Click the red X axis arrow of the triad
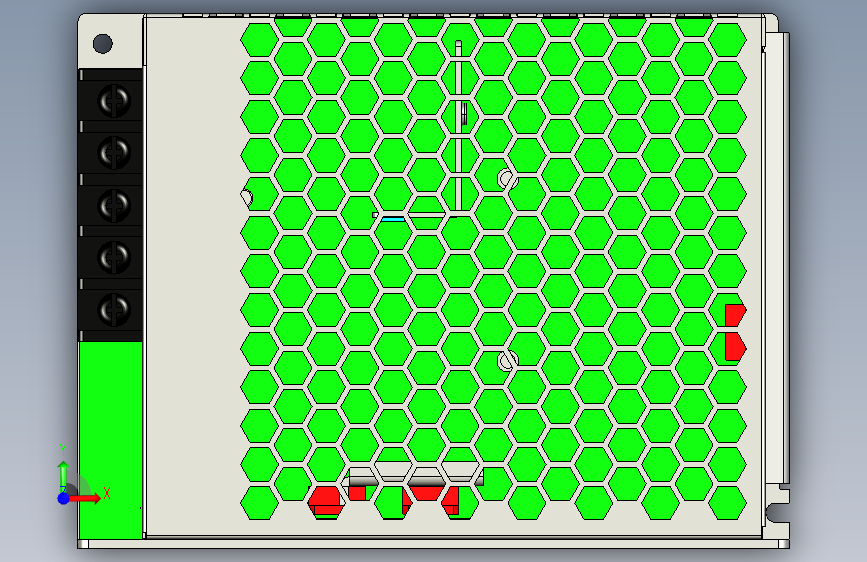The width and height of the screenshot is (867, 562). pyautogui.click(x=86, y=498)
